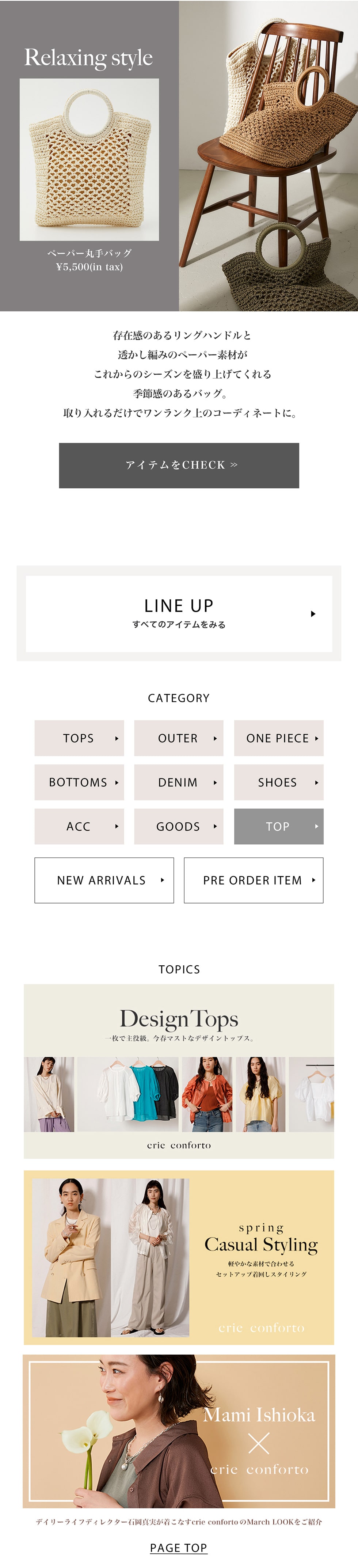Go to BOTTOMS category
The image size is (358, 1568).
[x=79, y=782]
